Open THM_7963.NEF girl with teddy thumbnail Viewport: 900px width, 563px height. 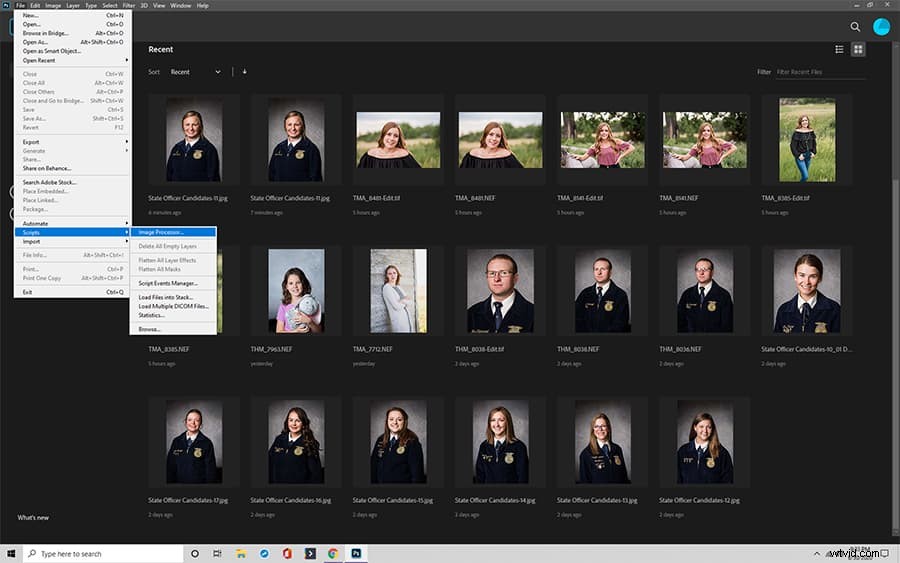pyautogui.click(x=296, y=291)
